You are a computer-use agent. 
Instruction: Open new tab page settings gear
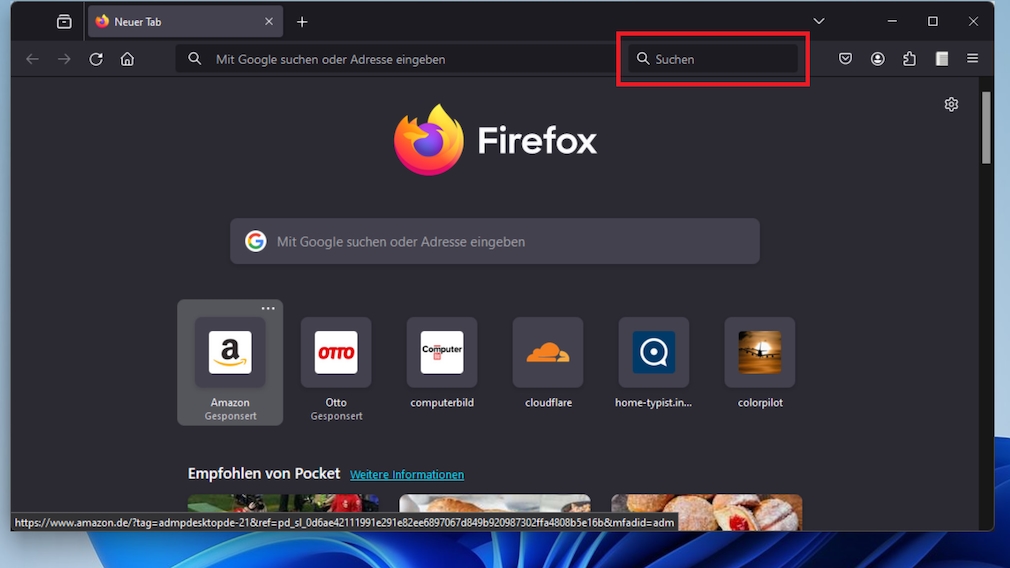(951, 104)
